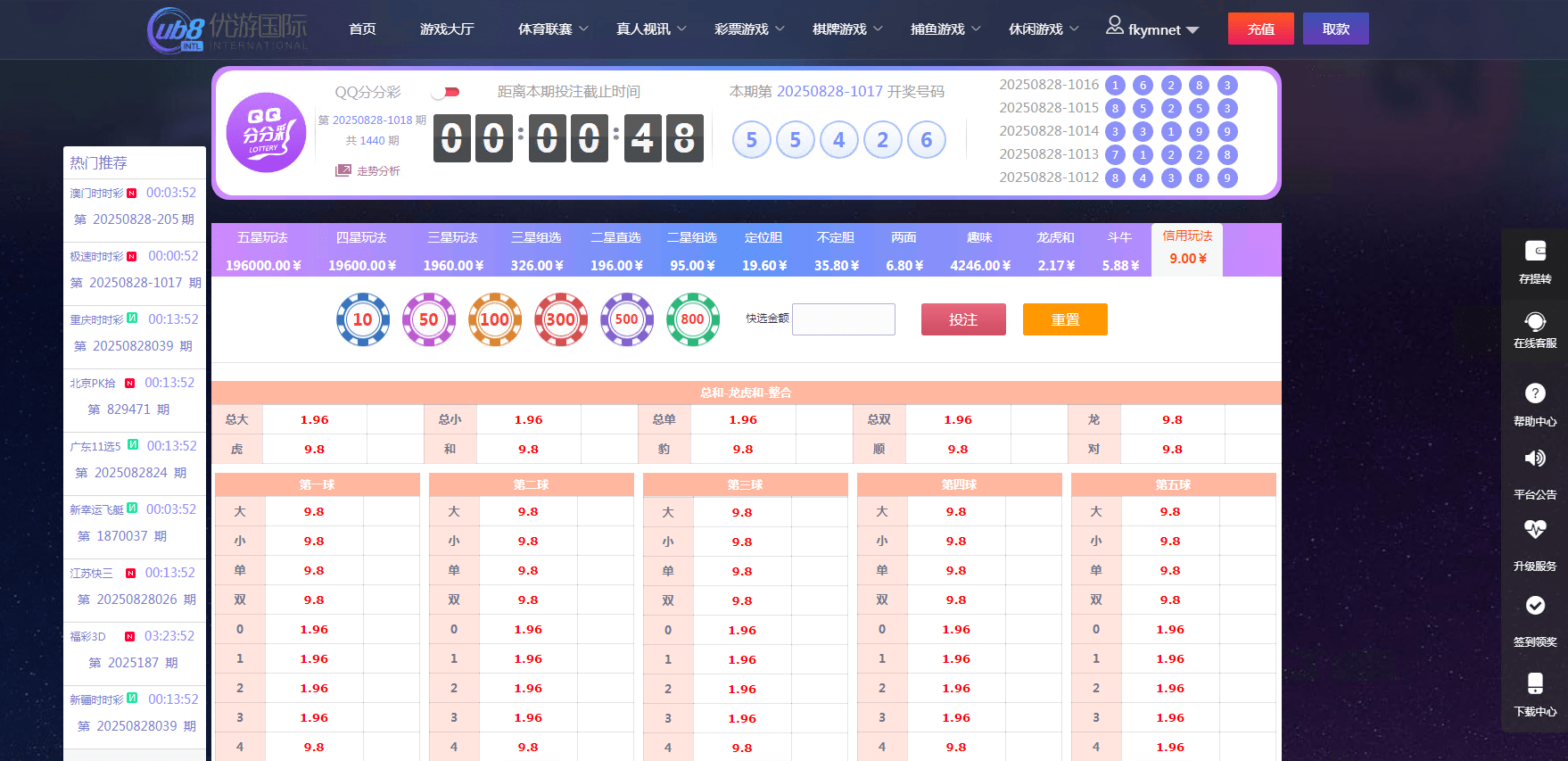Screen dimensions: 1568x761
Task: Open the 签到领奖 checkmark icon
Action: pos(1534,606)
